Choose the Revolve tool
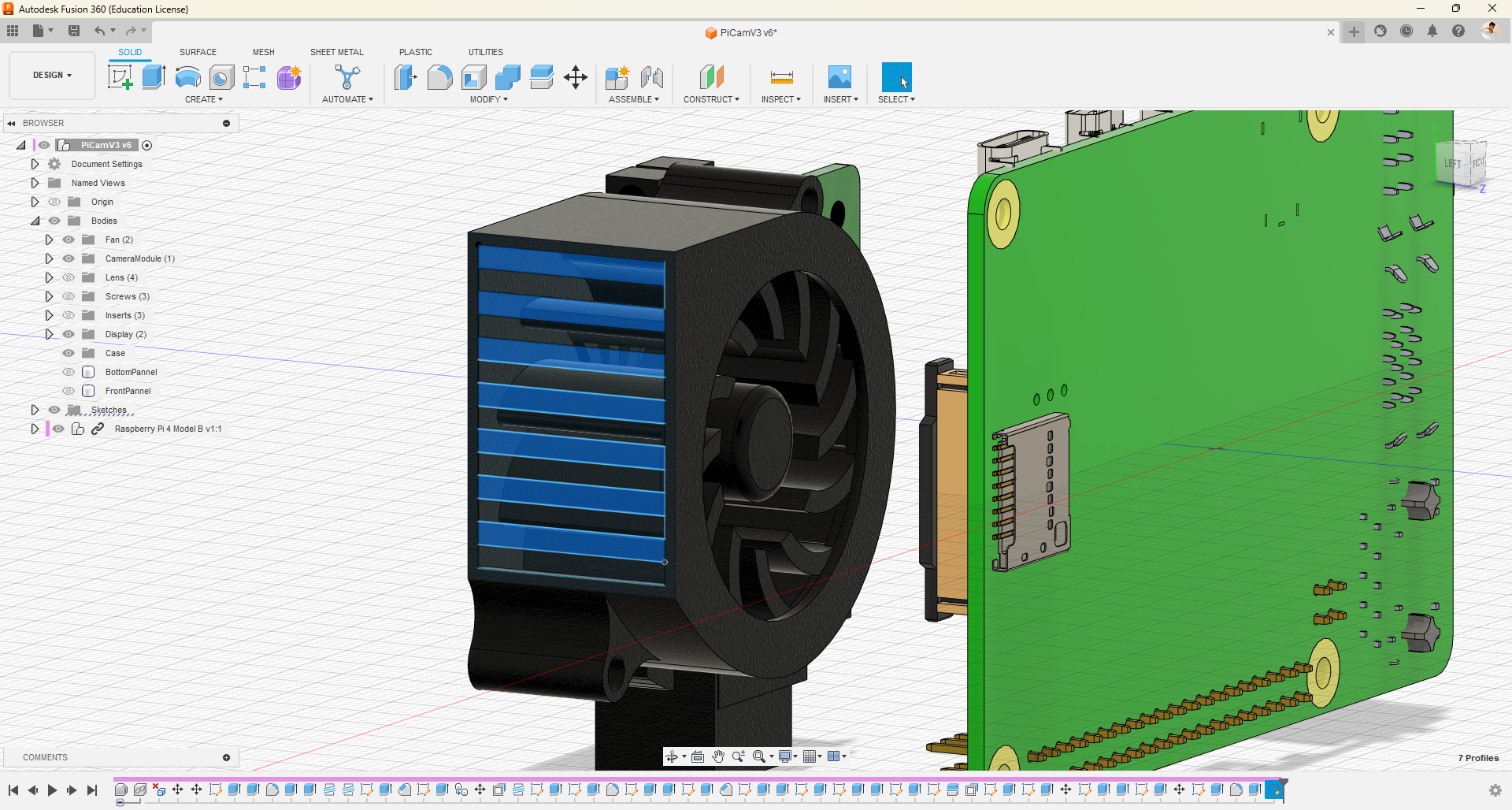 coord(187,77)
